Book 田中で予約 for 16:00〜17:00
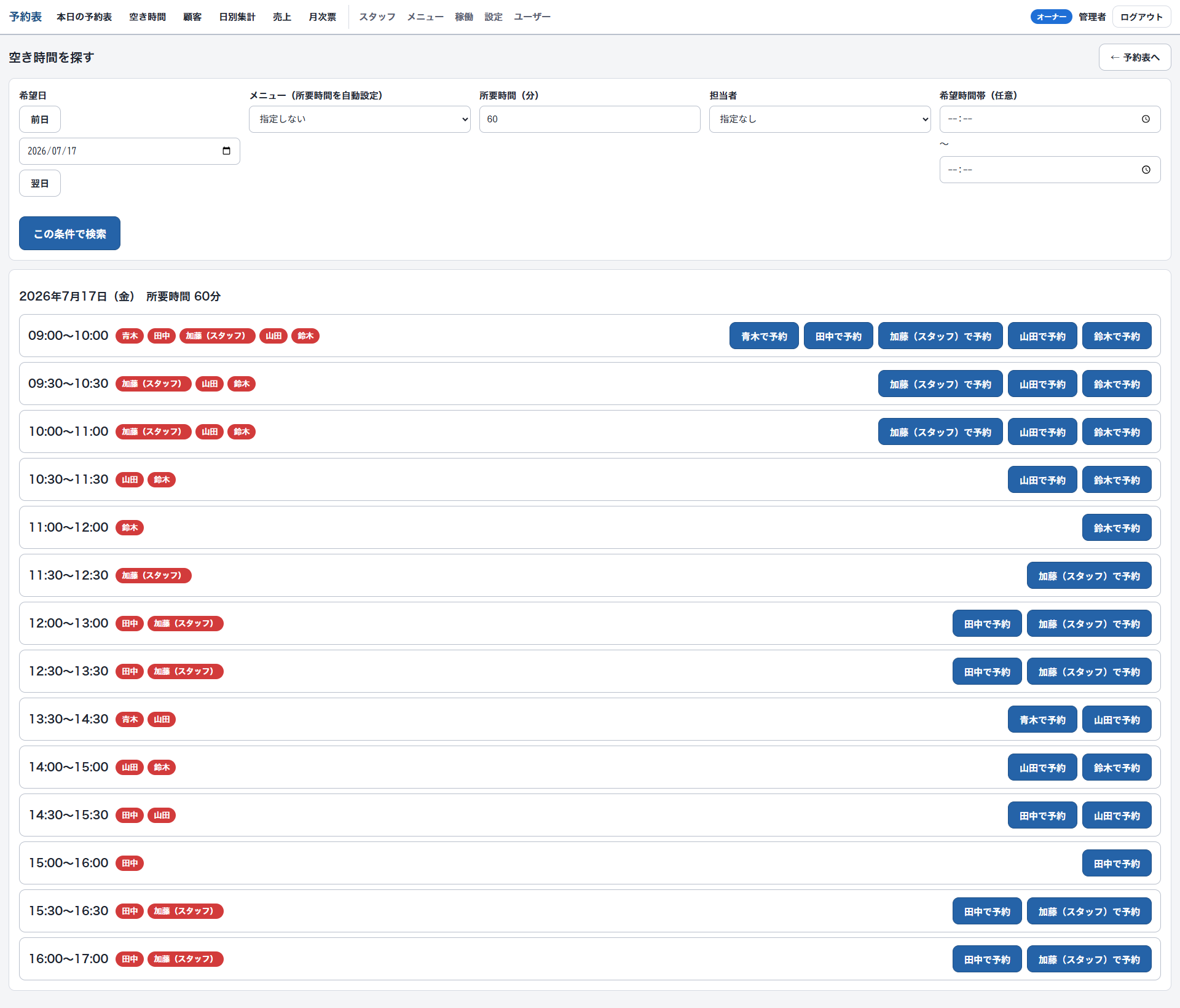Viewport: 1180px width, 1008px height. click(x=987, y=959)
